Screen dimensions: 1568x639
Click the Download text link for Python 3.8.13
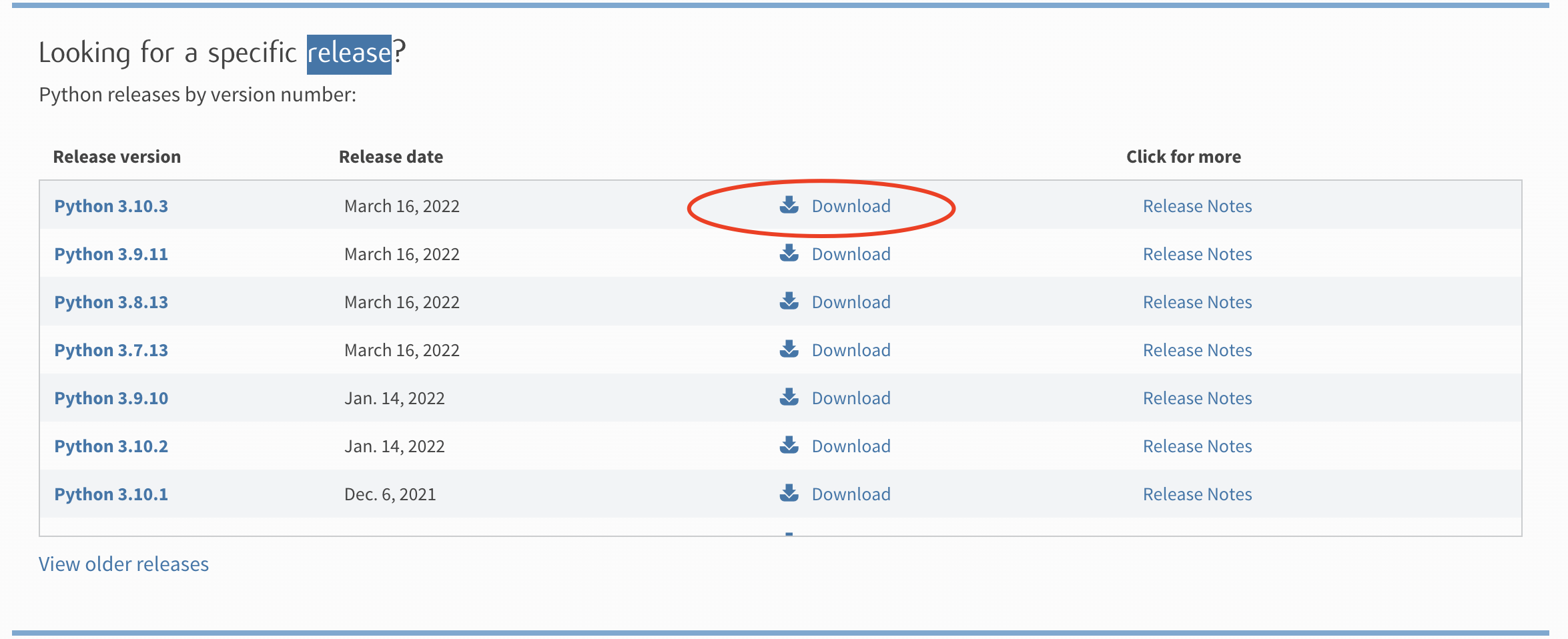[x=851, y=302]
